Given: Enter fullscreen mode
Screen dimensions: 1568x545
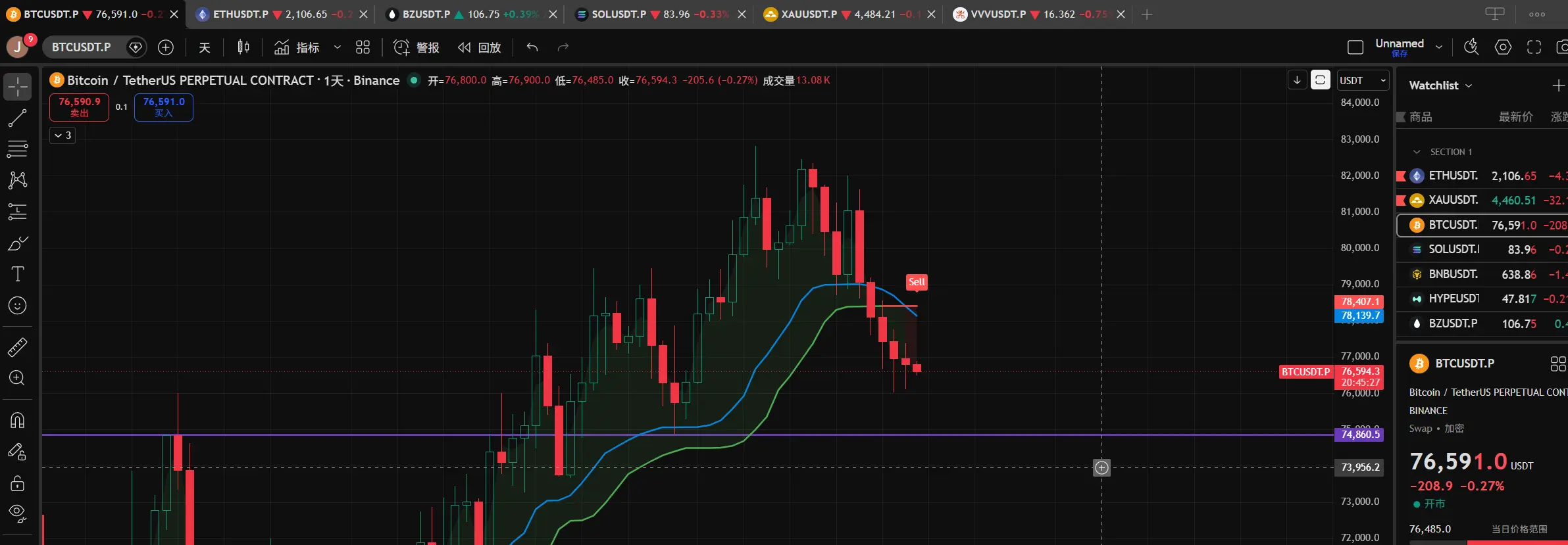Looking at the screenshot, I should pos(1534,47).
